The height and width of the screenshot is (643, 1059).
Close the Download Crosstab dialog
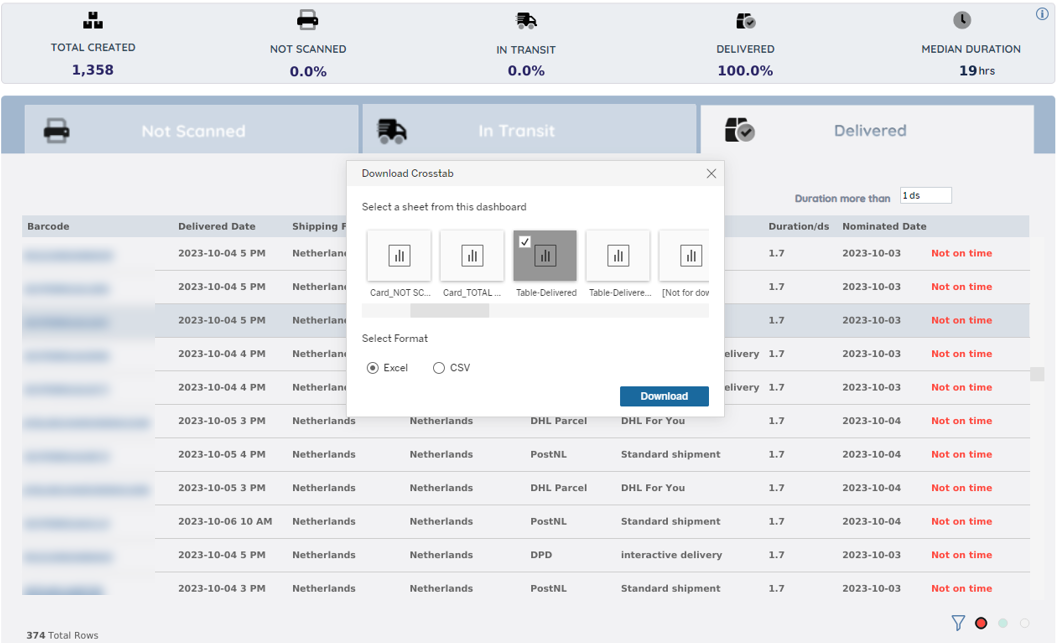711,174
